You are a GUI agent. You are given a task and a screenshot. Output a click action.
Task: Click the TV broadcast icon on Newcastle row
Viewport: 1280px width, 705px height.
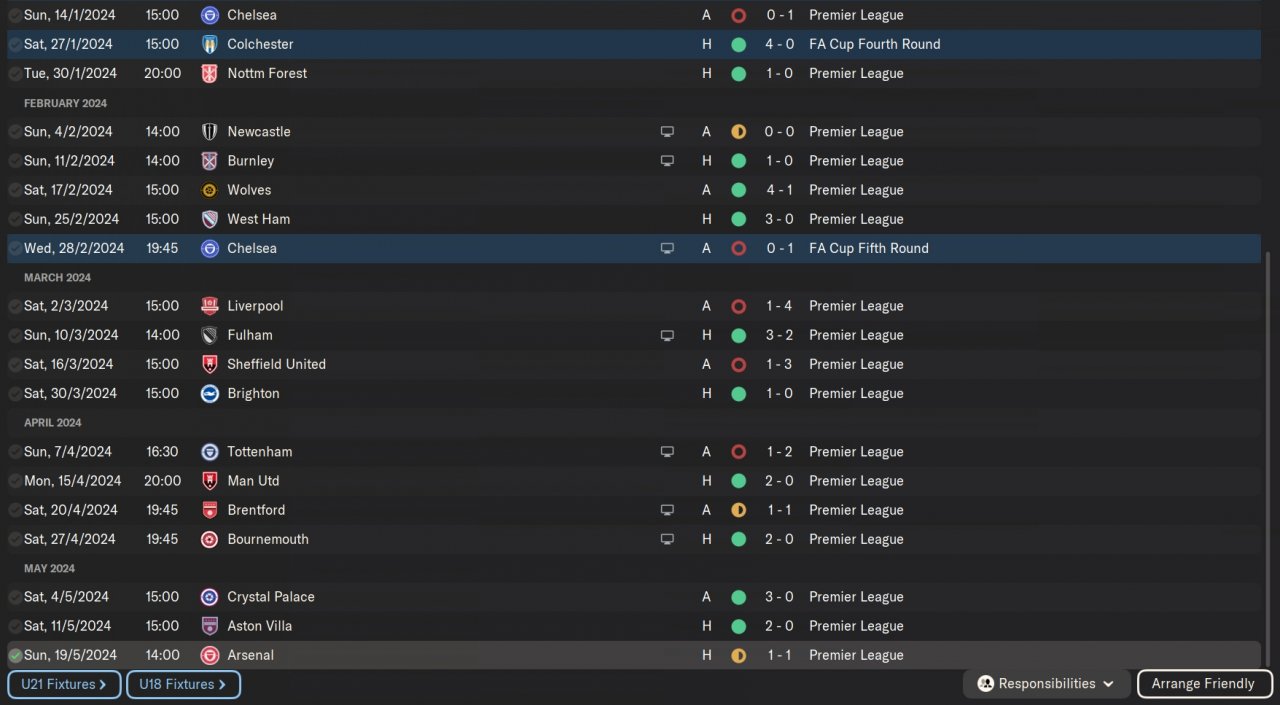(x=667, y=132)
